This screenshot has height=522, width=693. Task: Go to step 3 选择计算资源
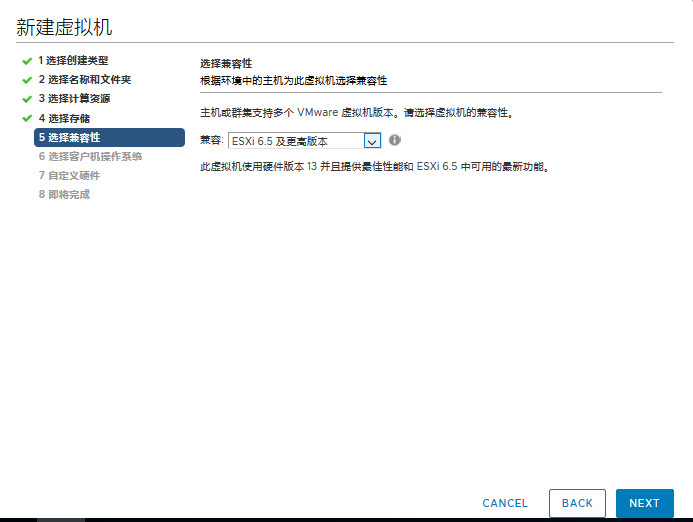(x=74, y=99)
